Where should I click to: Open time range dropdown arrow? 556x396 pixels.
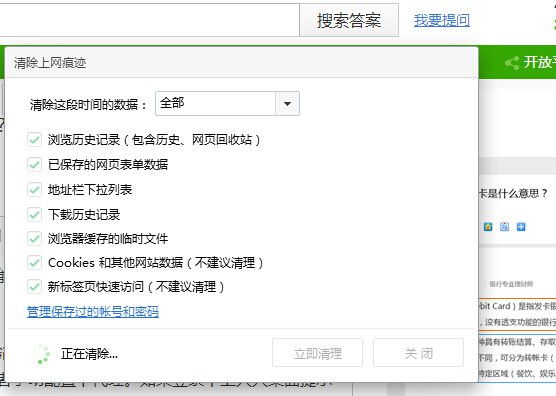point(287,104)
